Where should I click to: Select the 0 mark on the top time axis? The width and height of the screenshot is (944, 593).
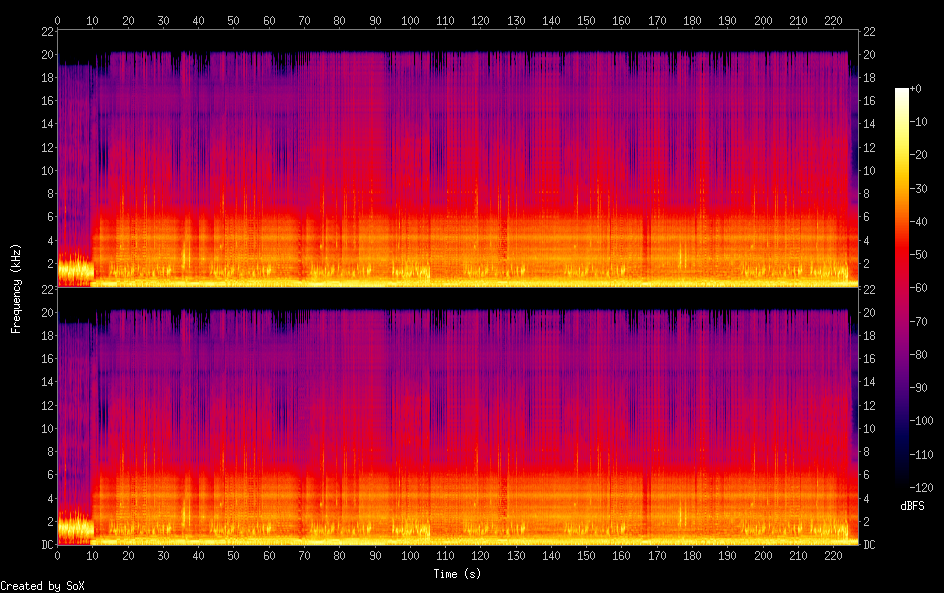click(57, 20)
